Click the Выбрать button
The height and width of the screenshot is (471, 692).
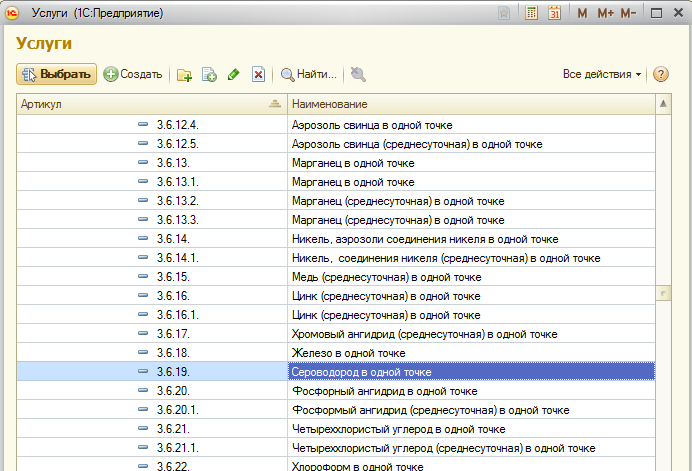click(56, 74)
